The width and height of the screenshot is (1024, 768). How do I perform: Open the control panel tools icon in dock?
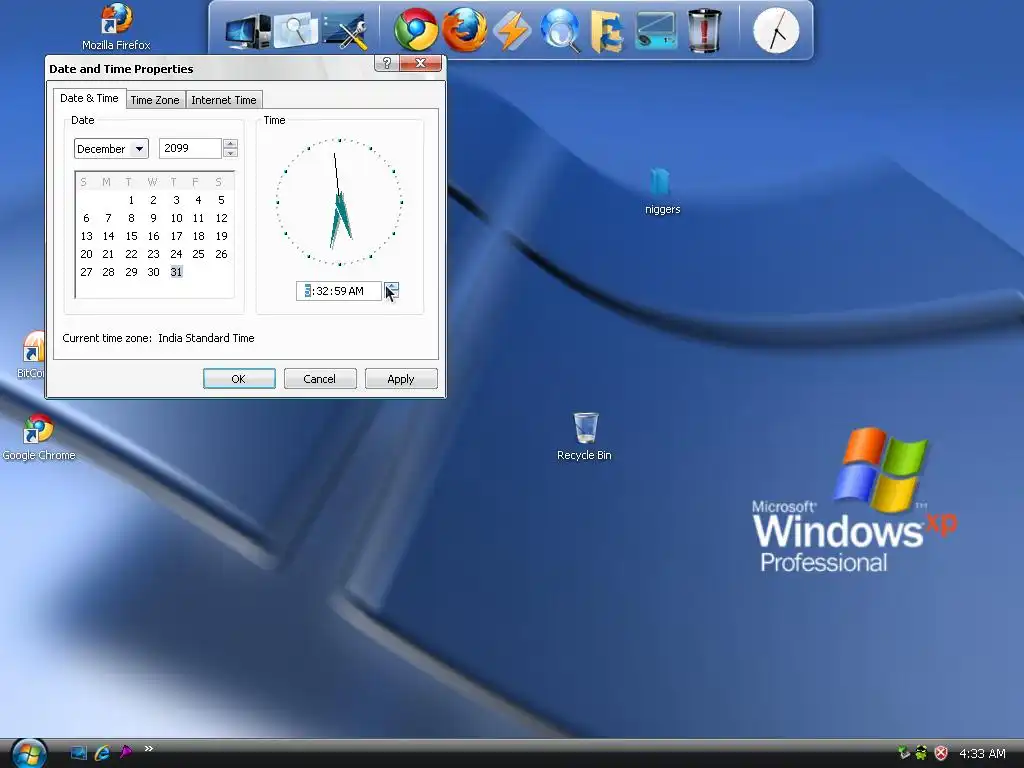pos(345,30)
